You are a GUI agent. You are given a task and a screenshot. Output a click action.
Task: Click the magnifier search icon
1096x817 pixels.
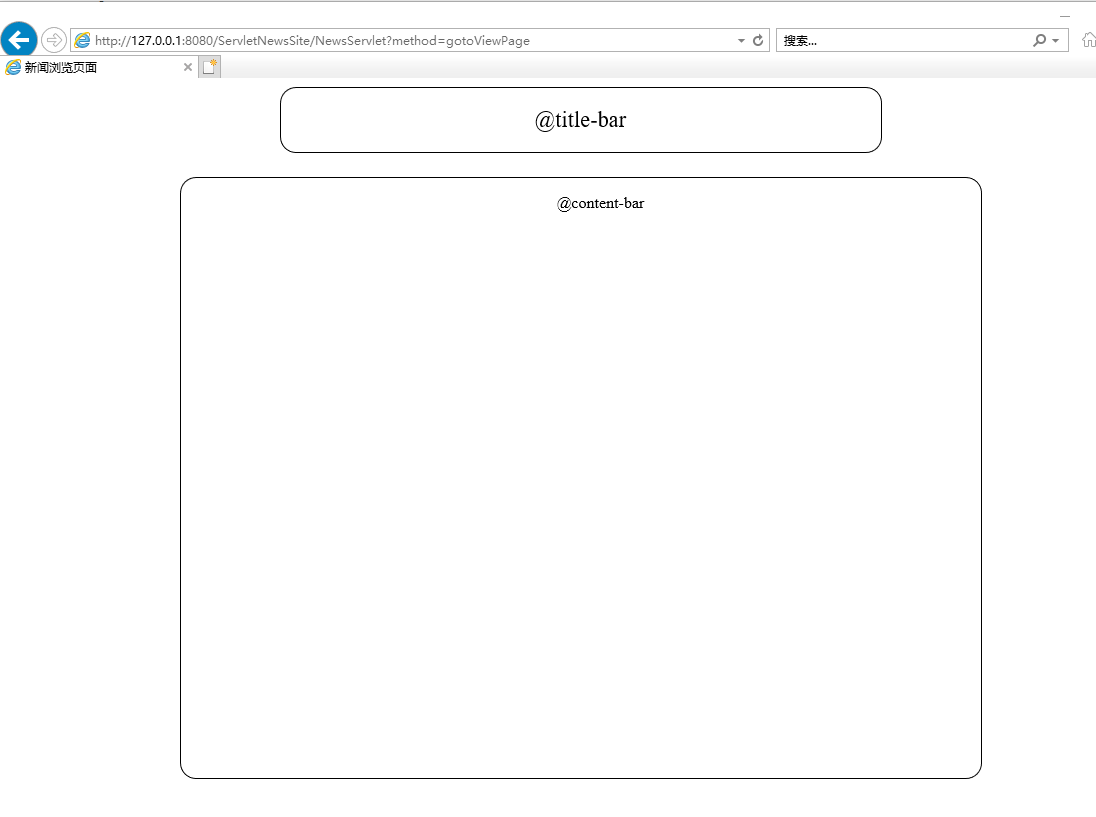click(1039, 41)
